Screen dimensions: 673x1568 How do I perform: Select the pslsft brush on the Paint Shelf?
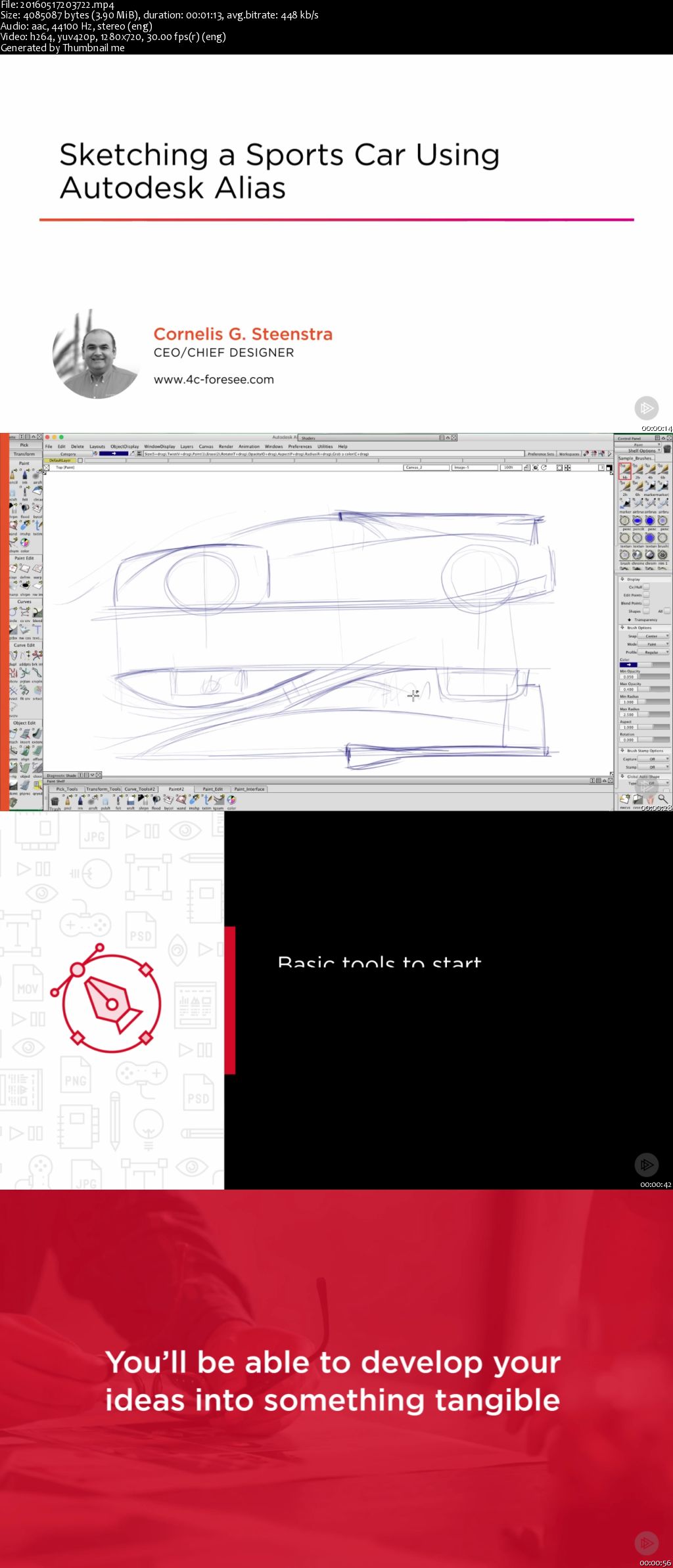[105, 801]
